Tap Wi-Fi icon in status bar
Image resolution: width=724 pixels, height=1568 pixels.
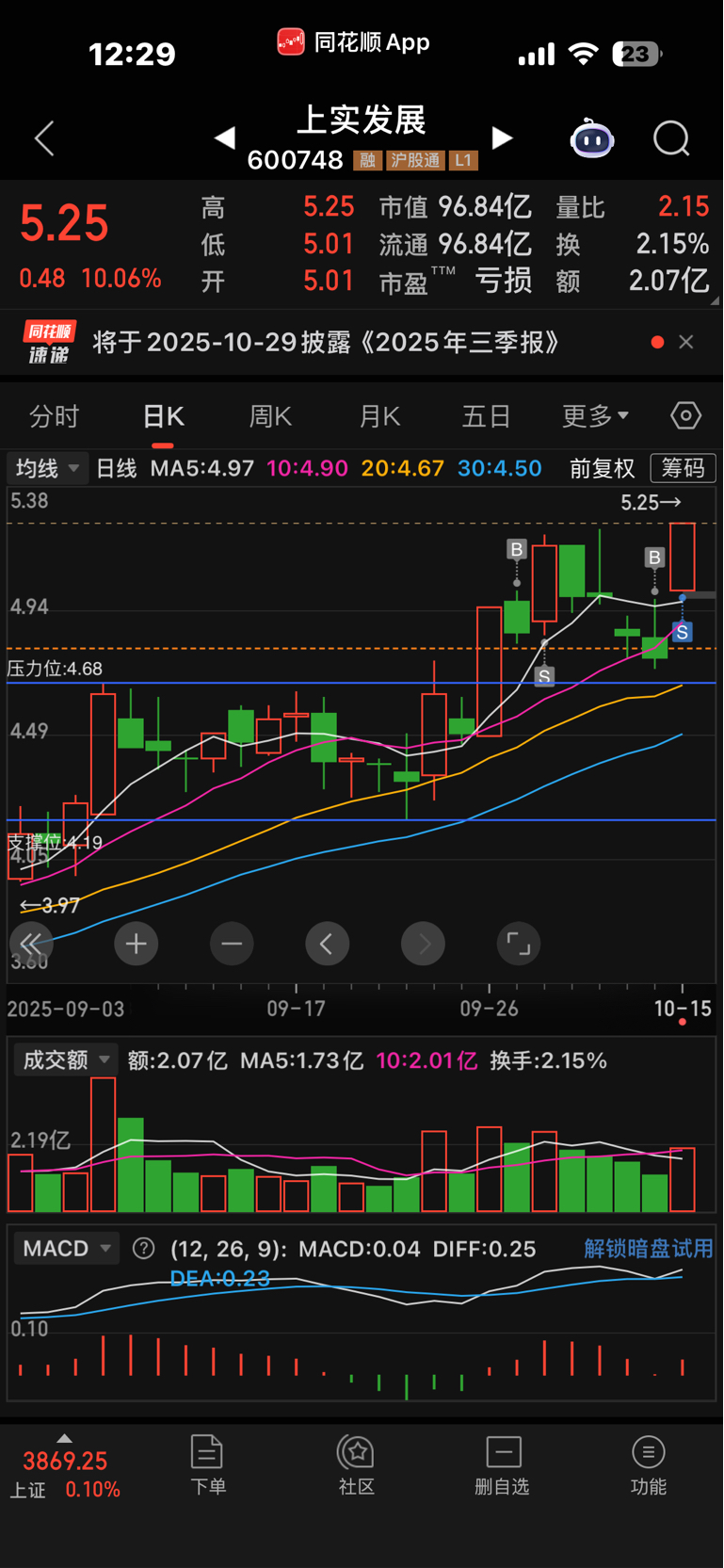tap(584, 55)
